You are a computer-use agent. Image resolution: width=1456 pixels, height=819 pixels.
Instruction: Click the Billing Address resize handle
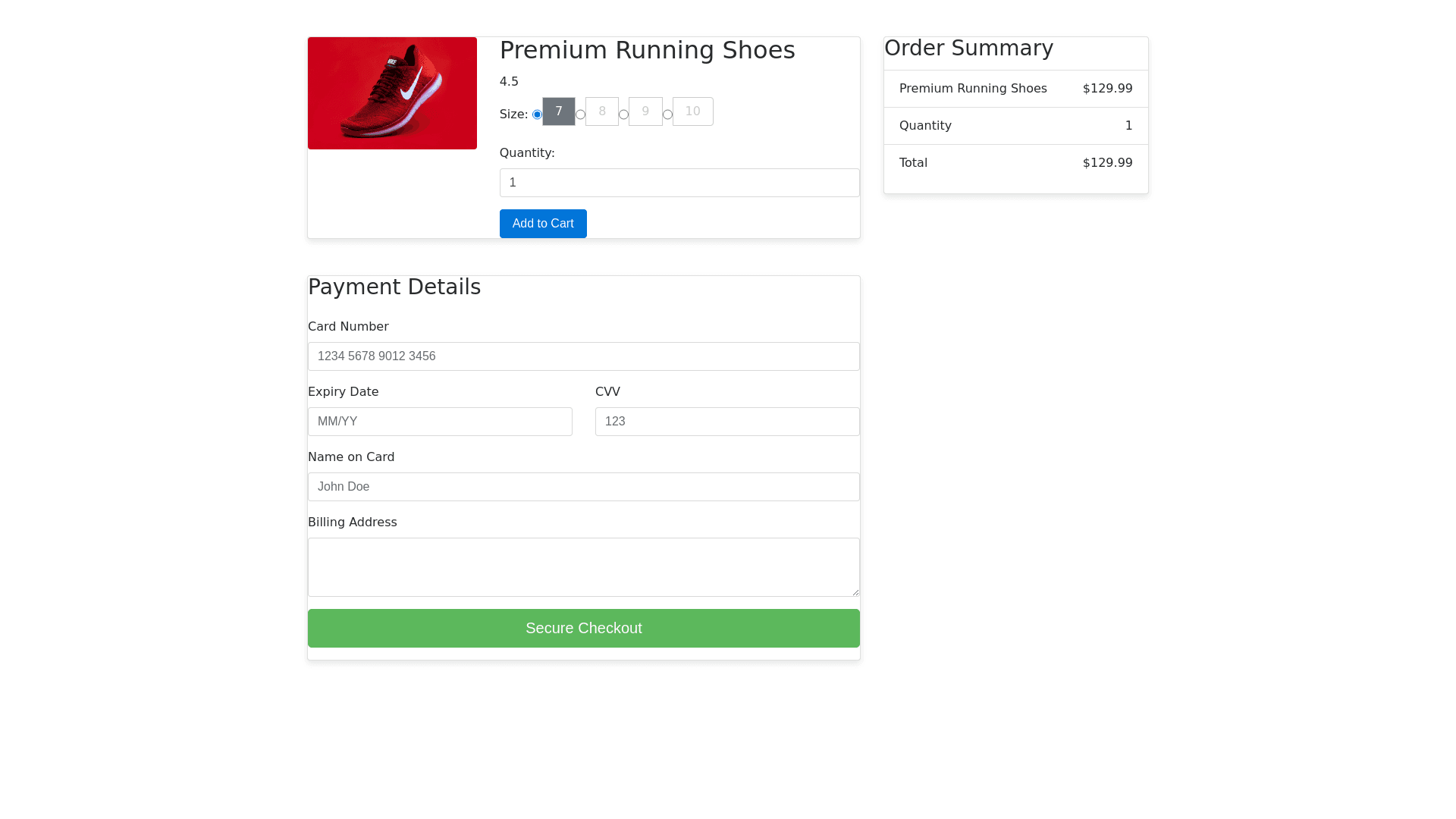(x=855, y=592)
